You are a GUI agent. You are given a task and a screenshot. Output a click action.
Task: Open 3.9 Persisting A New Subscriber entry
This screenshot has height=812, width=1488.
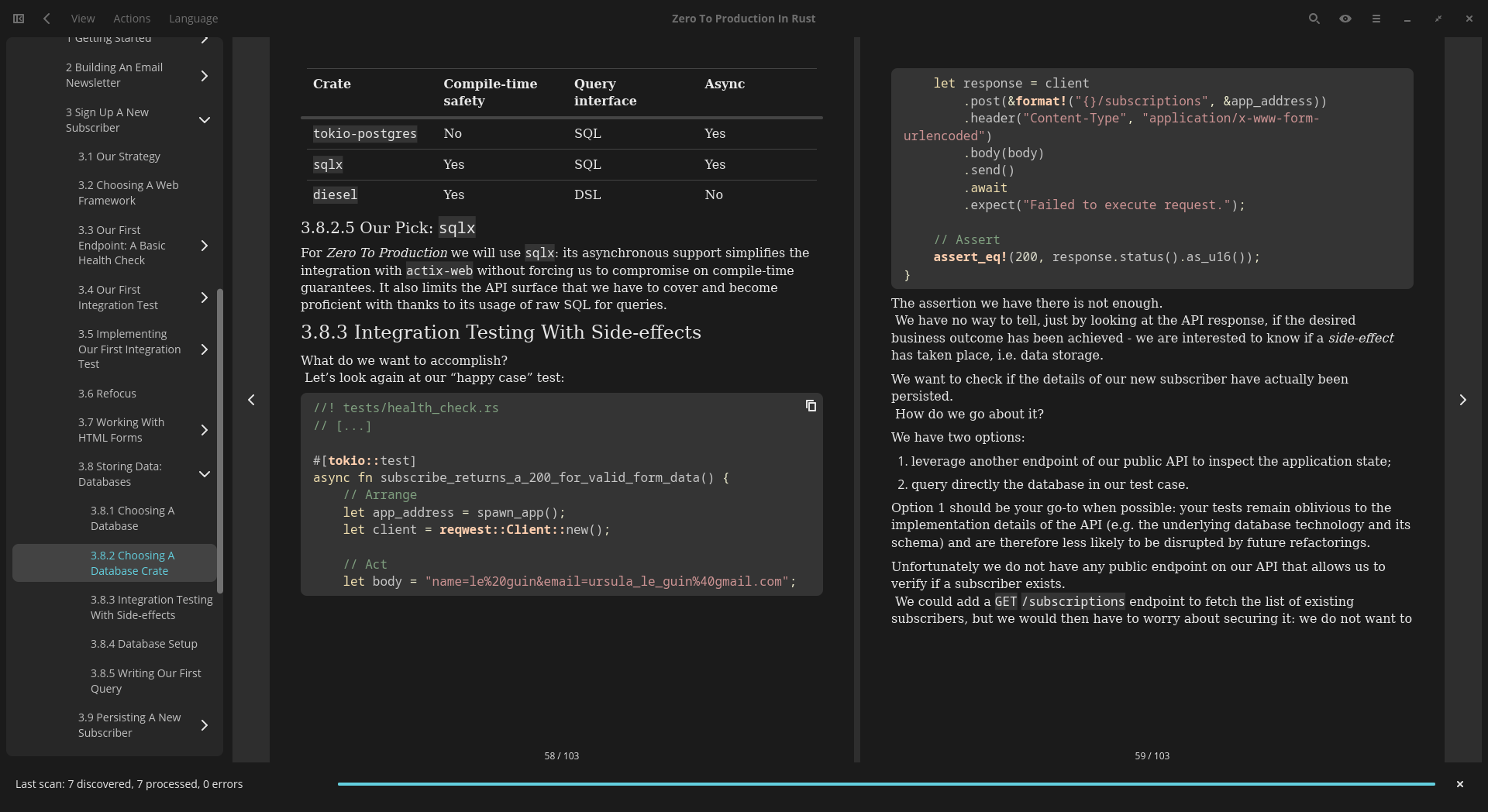(x=129, y=725)
